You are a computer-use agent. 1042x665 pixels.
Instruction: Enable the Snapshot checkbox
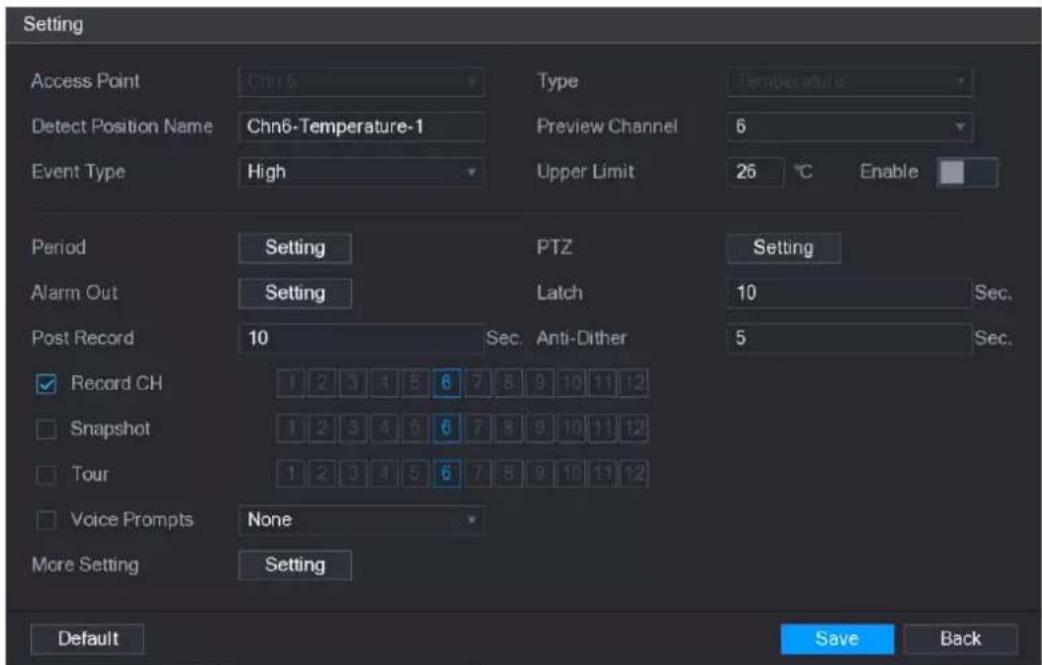46,430
